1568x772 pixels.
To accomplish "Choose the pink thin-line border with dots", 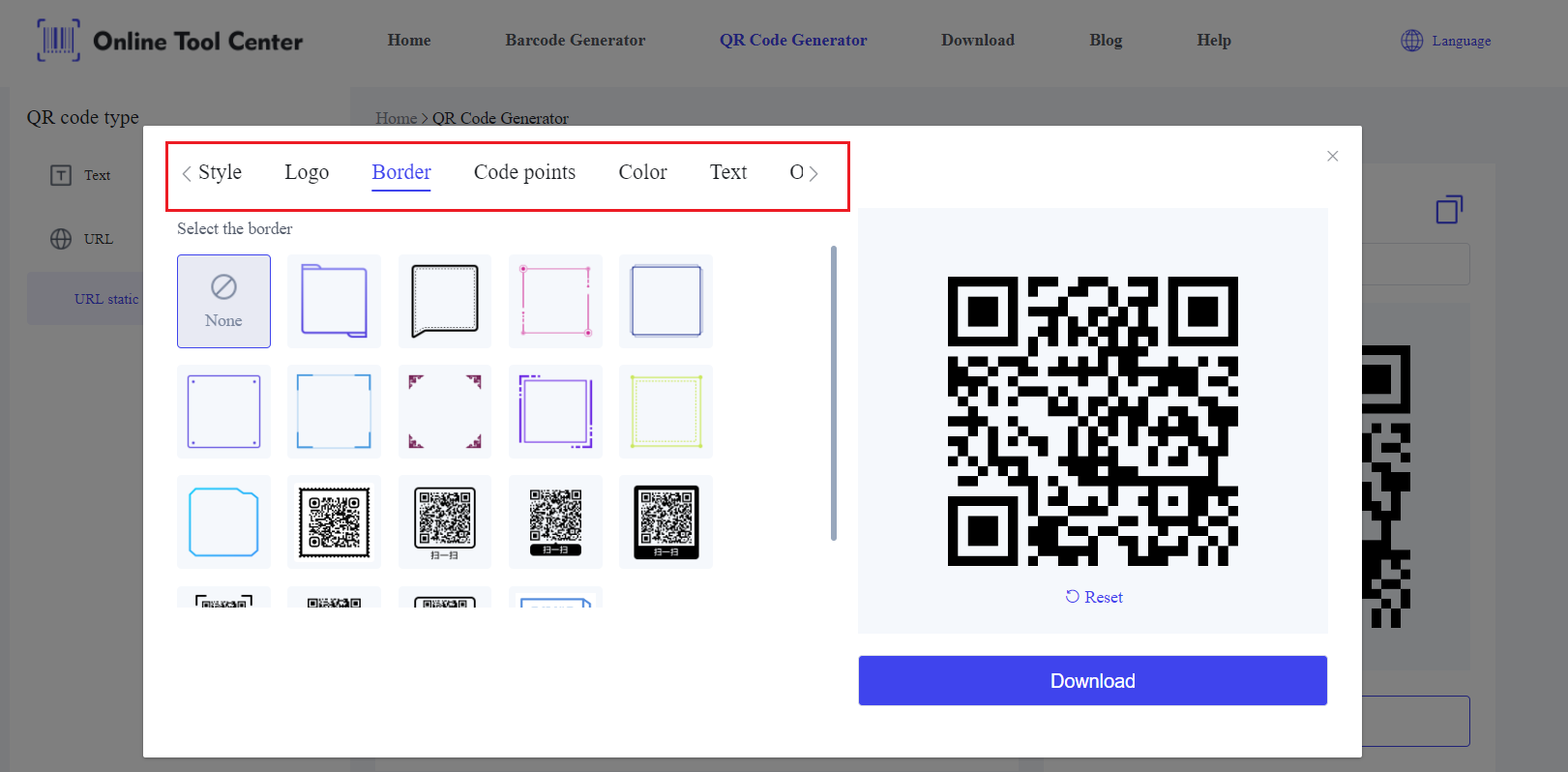I will (555, 301).
